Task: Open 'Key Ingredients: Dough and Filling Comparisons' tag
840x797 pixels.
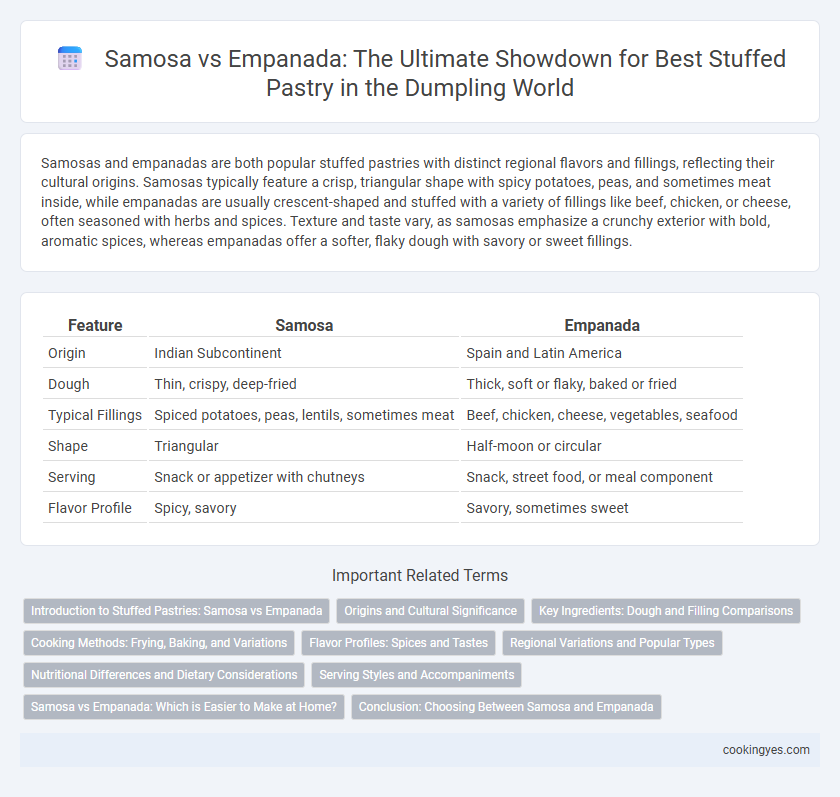Action: [x=665, y=611]
